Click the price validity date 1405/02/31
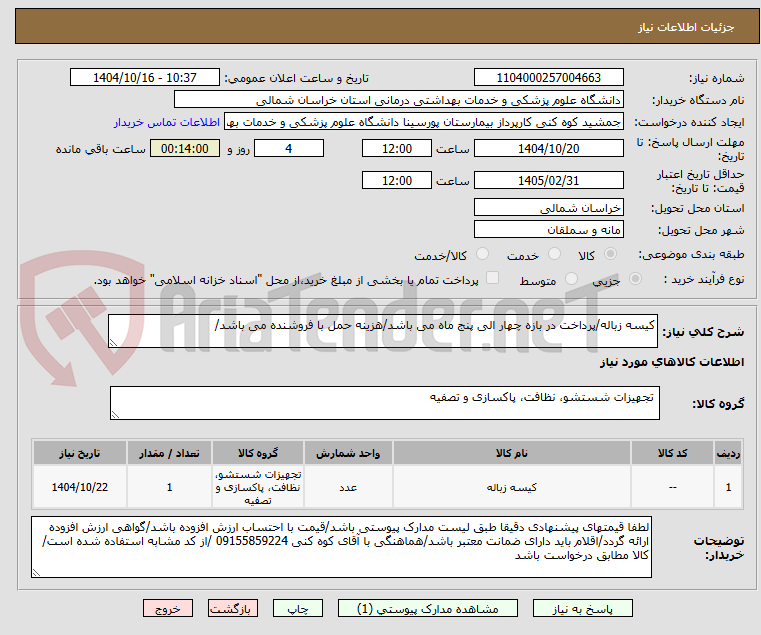The width and height of the screenshot is (761, 635). click(x=548, y=181)
